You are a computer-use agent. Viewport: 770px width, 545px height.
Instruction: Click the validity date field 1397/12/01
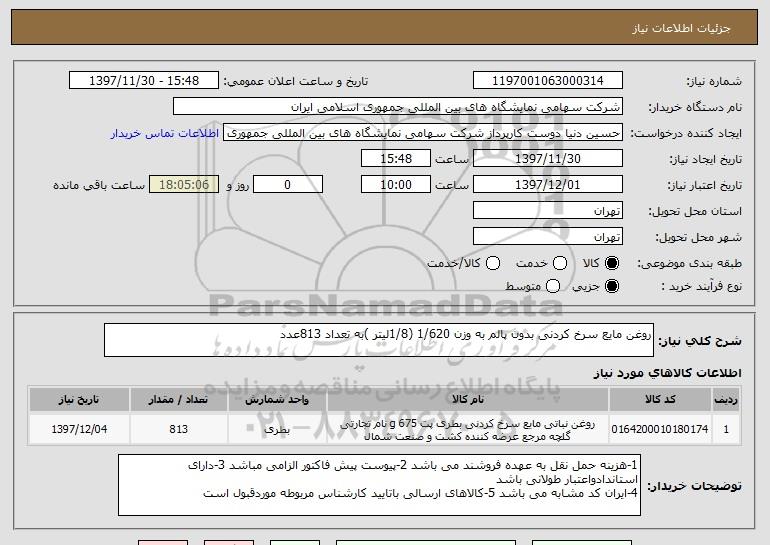tap(548, 185)
